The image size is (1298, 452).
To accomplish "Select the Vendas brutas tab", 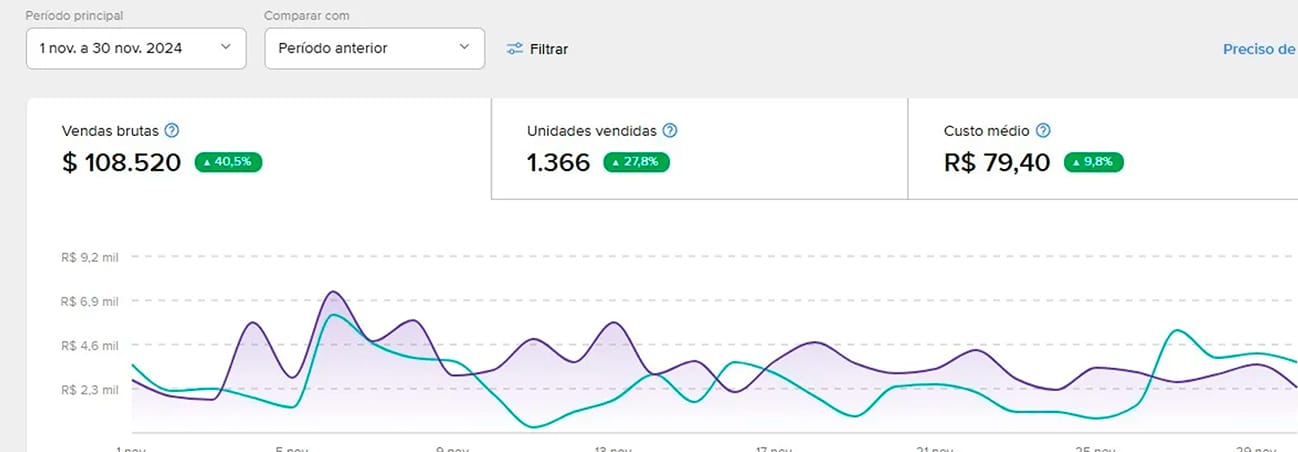I will coord(259,149).
